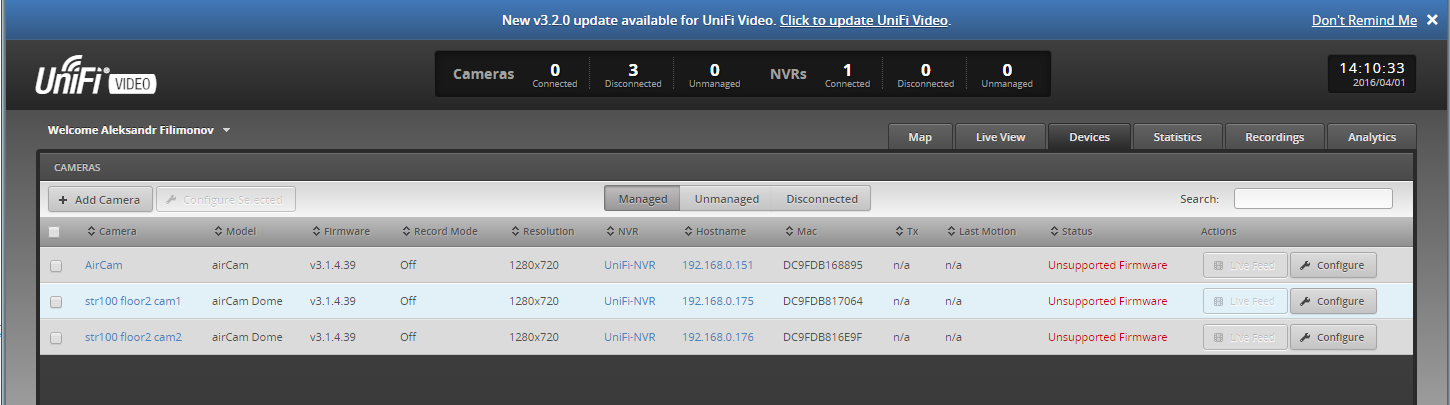Expand the Welcome Aleksandr Filimonov user menu

[140, 130]
